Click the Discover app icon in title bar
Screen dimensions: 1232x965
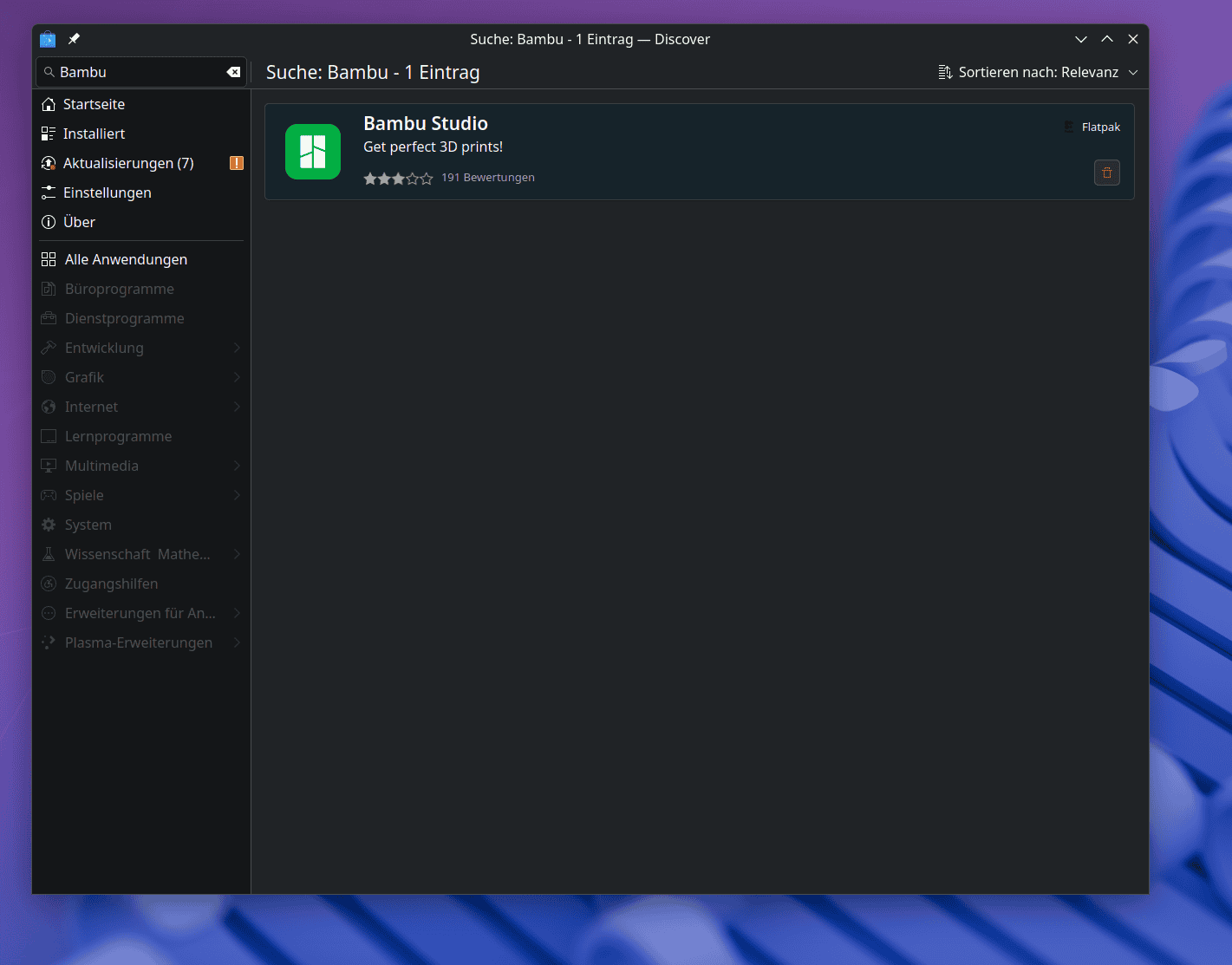[x=48, y=39]
